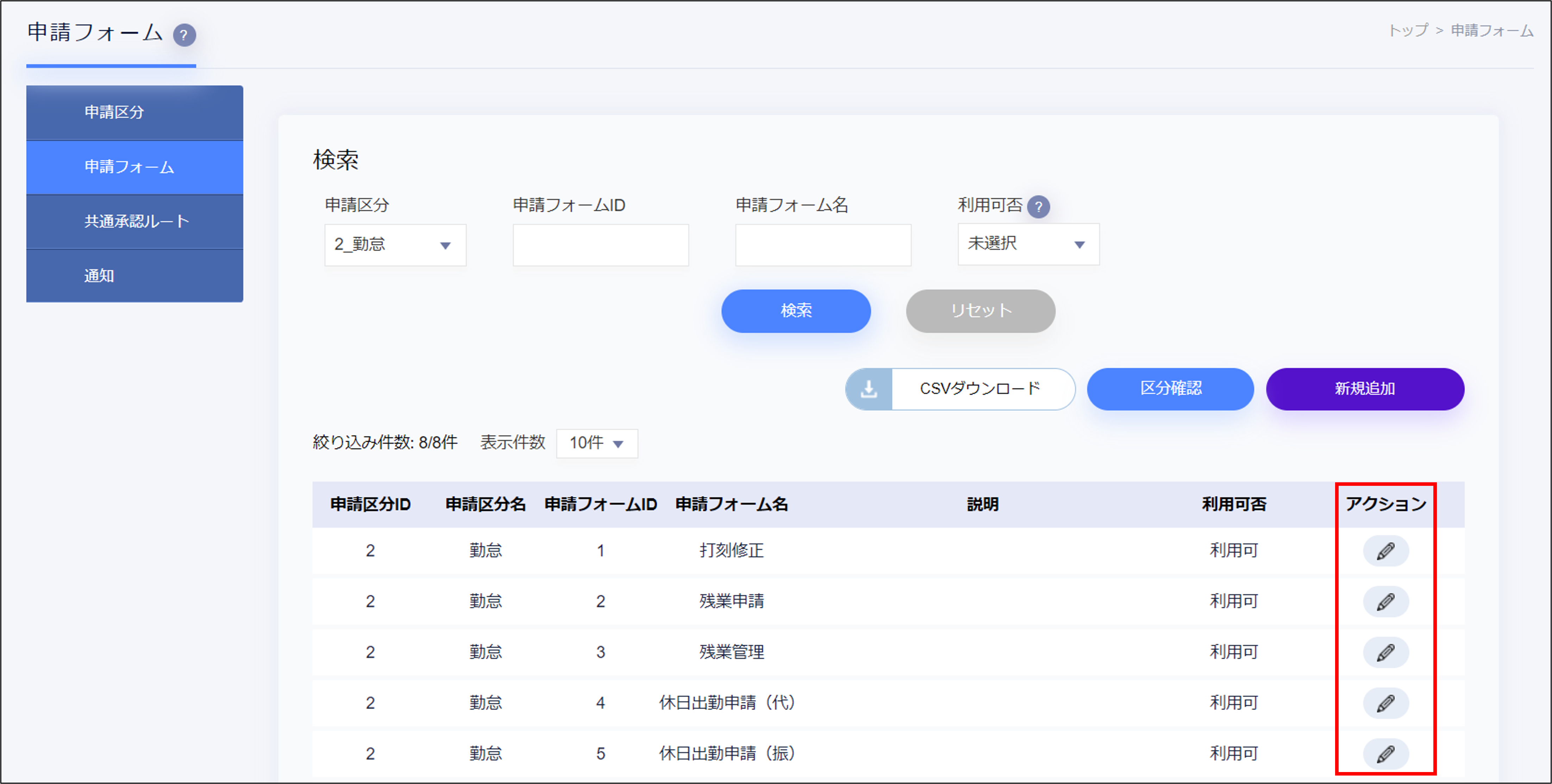The image size is (1552, 784).
Task: Click the 検索 section heading
Action: tap(336, 160)
